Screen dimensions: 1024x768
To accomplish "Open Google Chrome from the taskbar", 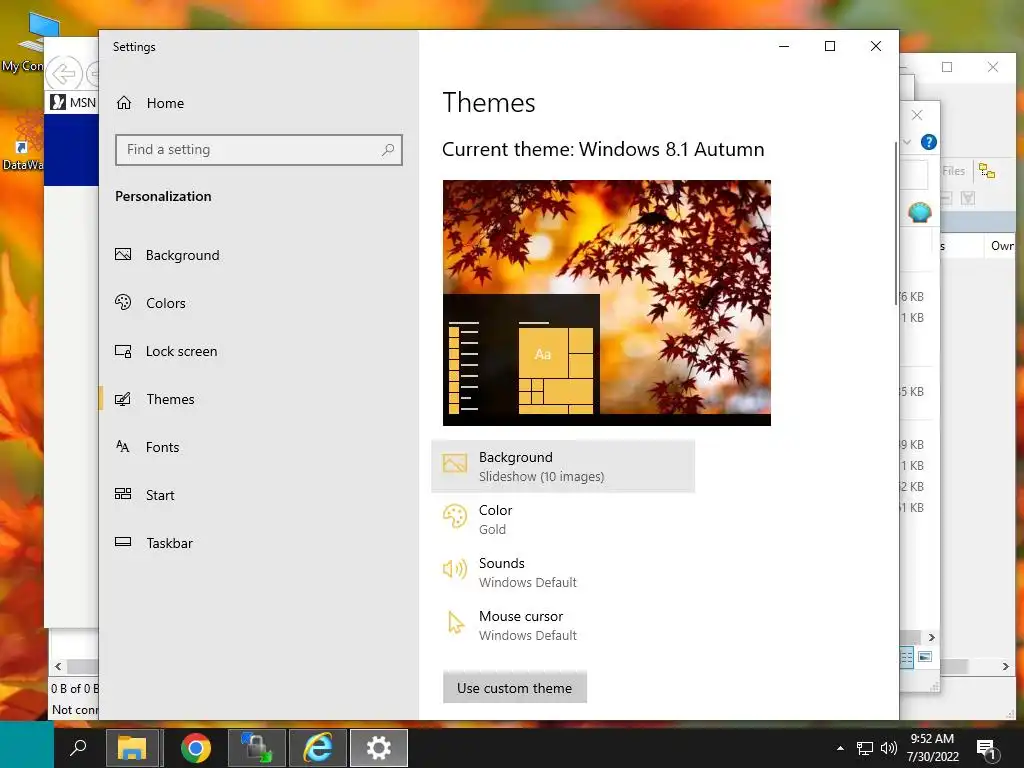I will point(195,748).
